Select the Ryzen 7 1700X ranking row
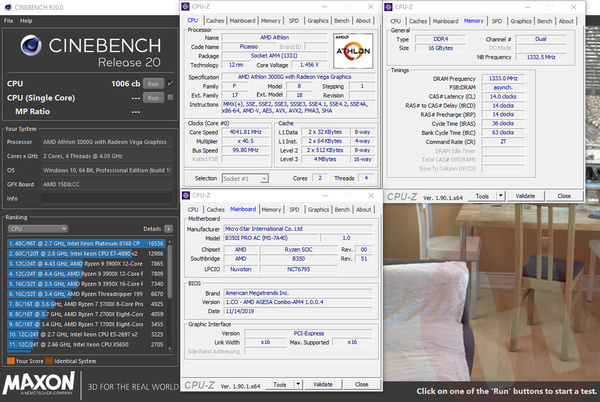The width and height of the screenshot is (600, 402). [x=86, y=324]
